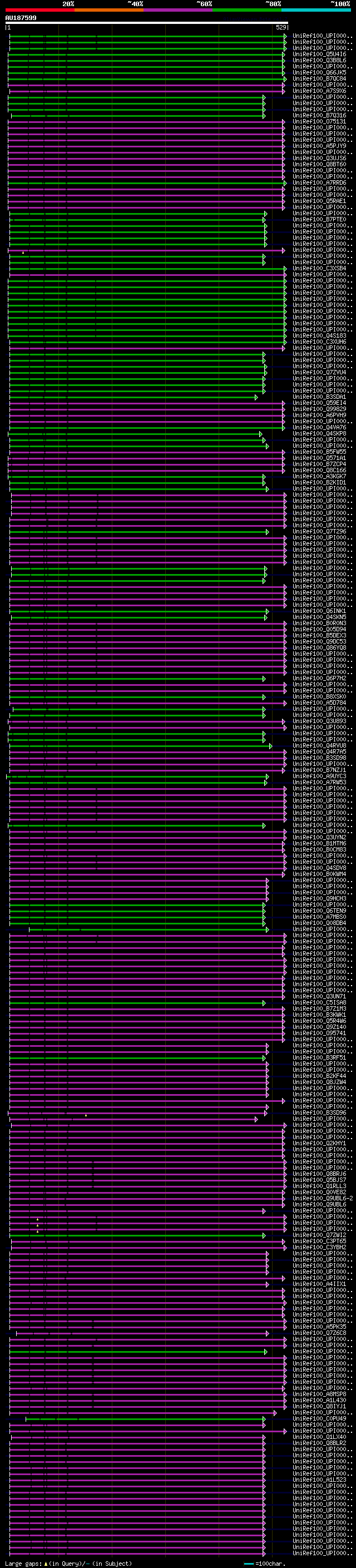356x1568 pixels.
Task: Select the UniRef100_Q9HCH3 label
Action: click(x=319, y=898)
